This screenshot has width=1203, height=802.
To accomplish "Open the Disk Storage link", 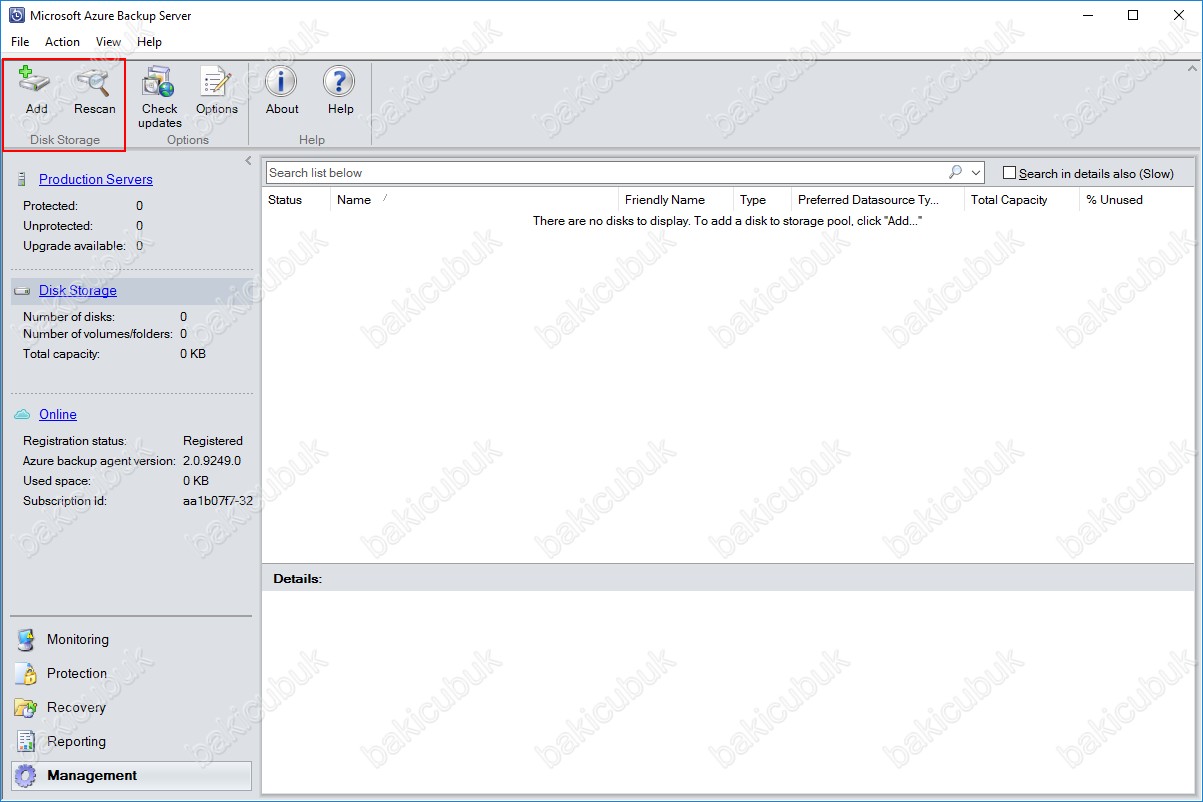I will coord(78,291).
